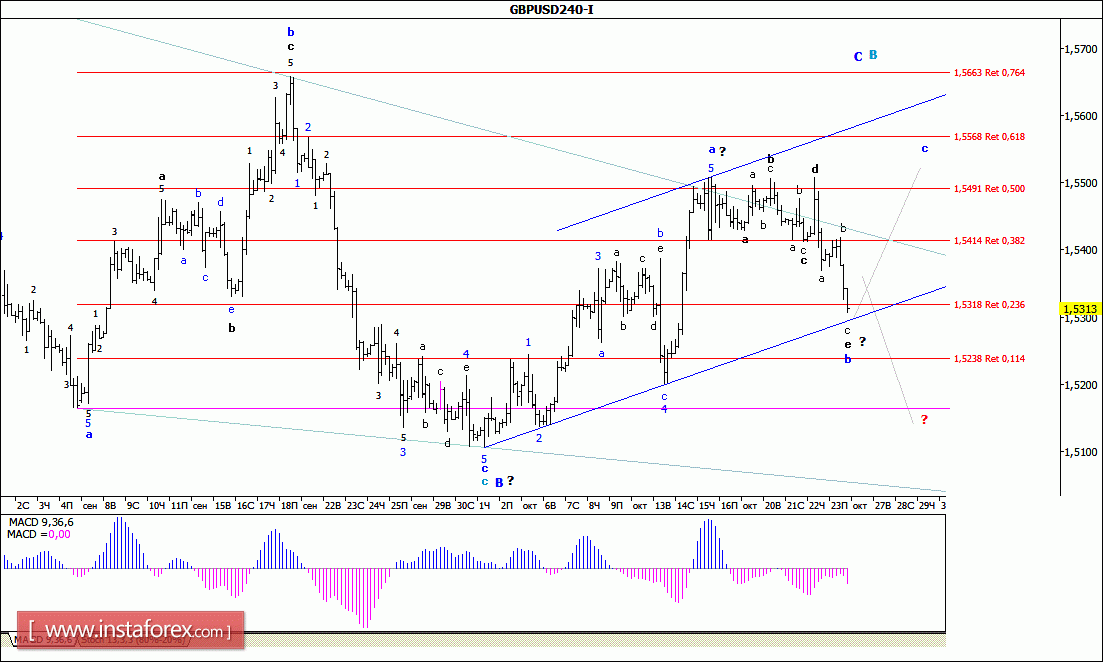
Task: Select the 1,5491 Ret 0,500 level label
Action: point(989,189)
